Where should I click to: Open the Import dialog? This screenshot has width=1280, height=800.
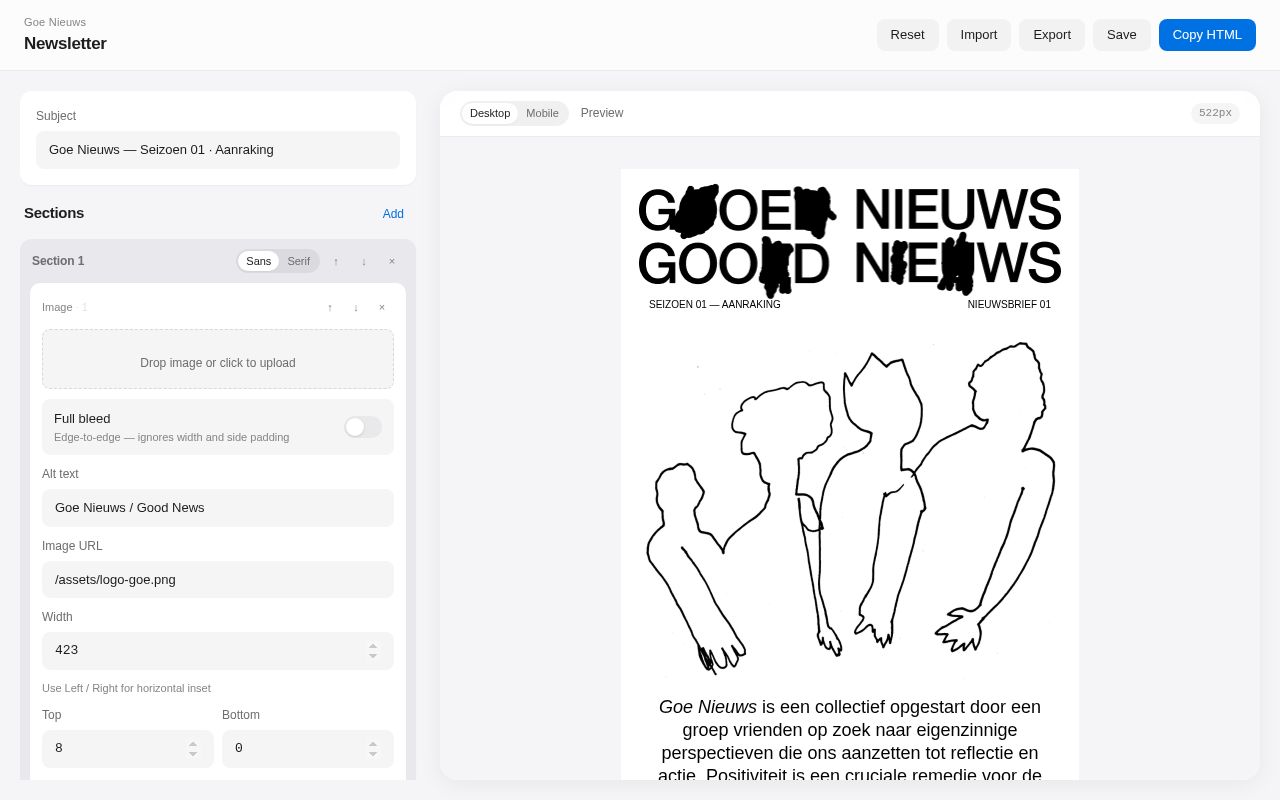(979, 35)
